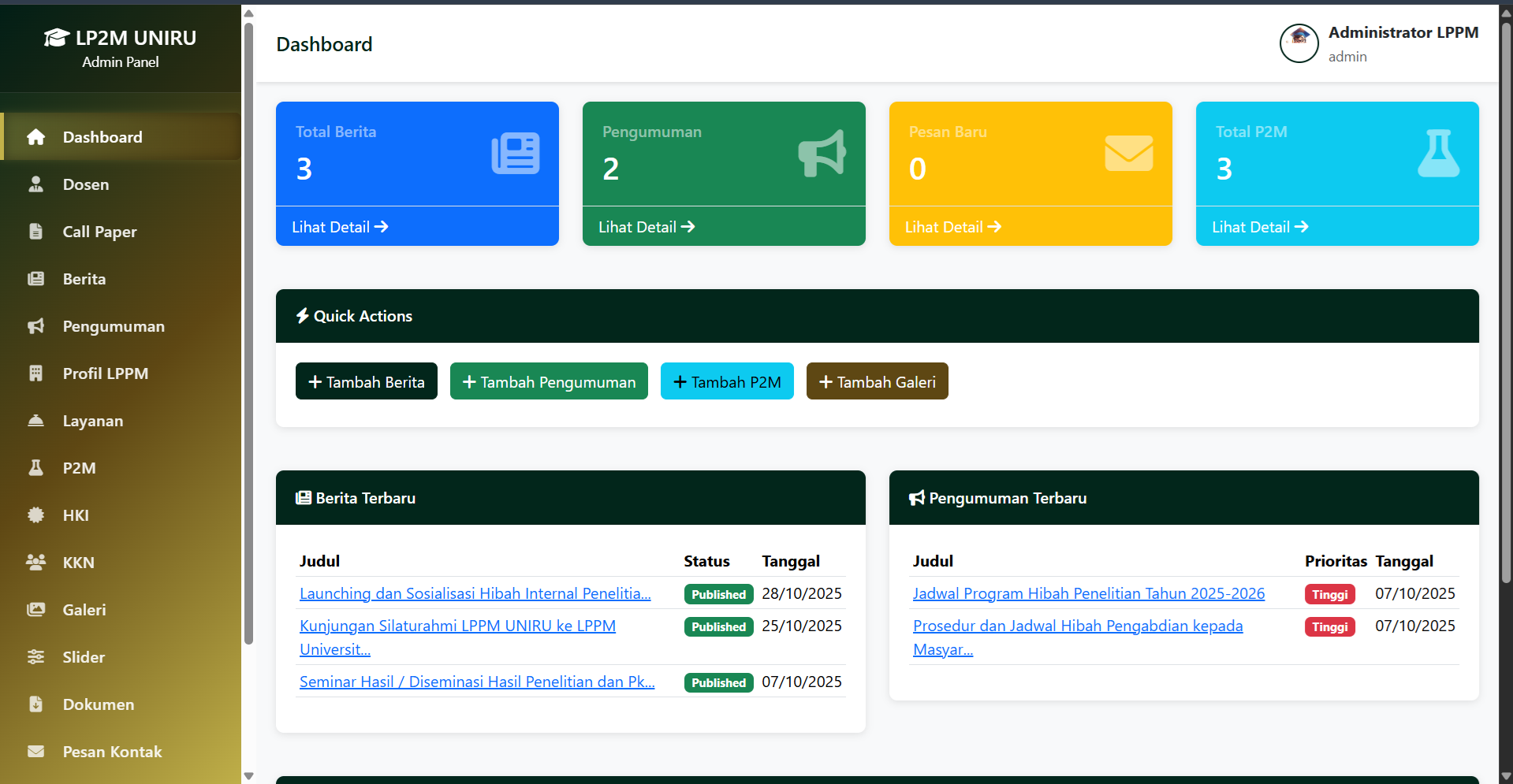Viewport: 1513px width, 784px height.
Task: Click the HKI gear icon
Action: (x=36, y=515)
